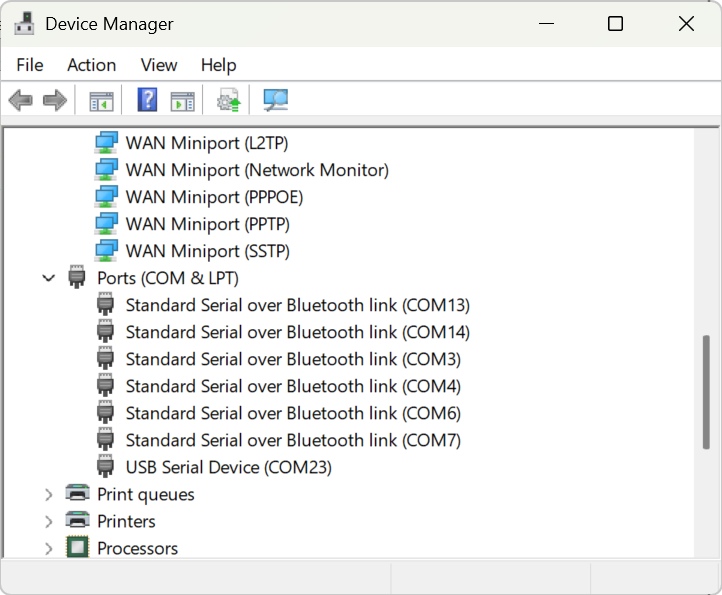Click the Update device driver toolbar icon
722x595 pixels.
(229, 100)
